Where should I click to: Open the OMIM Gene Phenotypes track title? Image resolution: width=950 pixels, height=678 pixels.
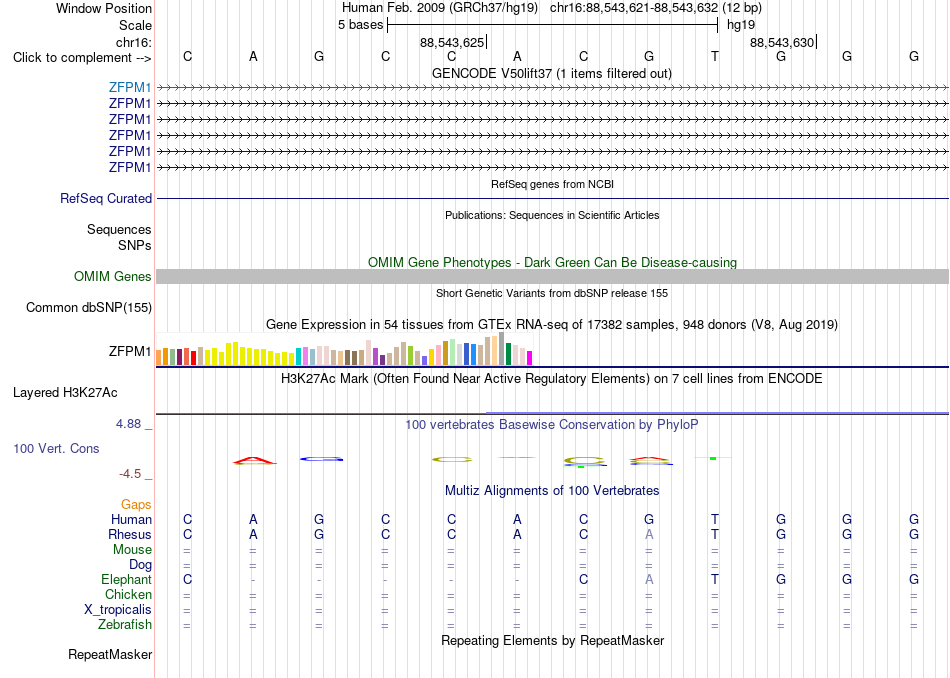pos(552,262)
